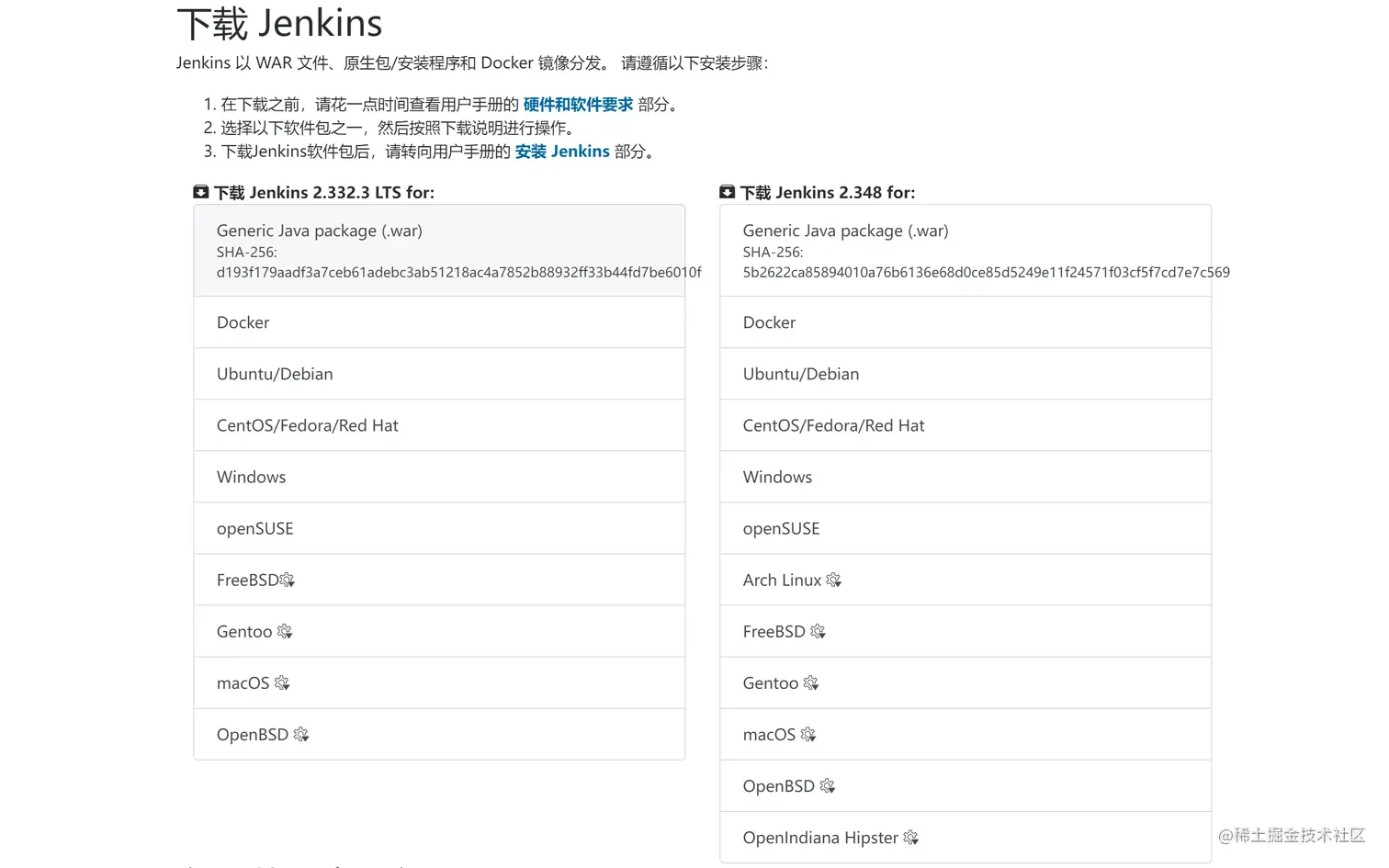The width and height of the screenshot is (1389, 868).
Task: Select openSUSE under Jenkins 2.332.3 LTS
Action: tap(439, 528)
